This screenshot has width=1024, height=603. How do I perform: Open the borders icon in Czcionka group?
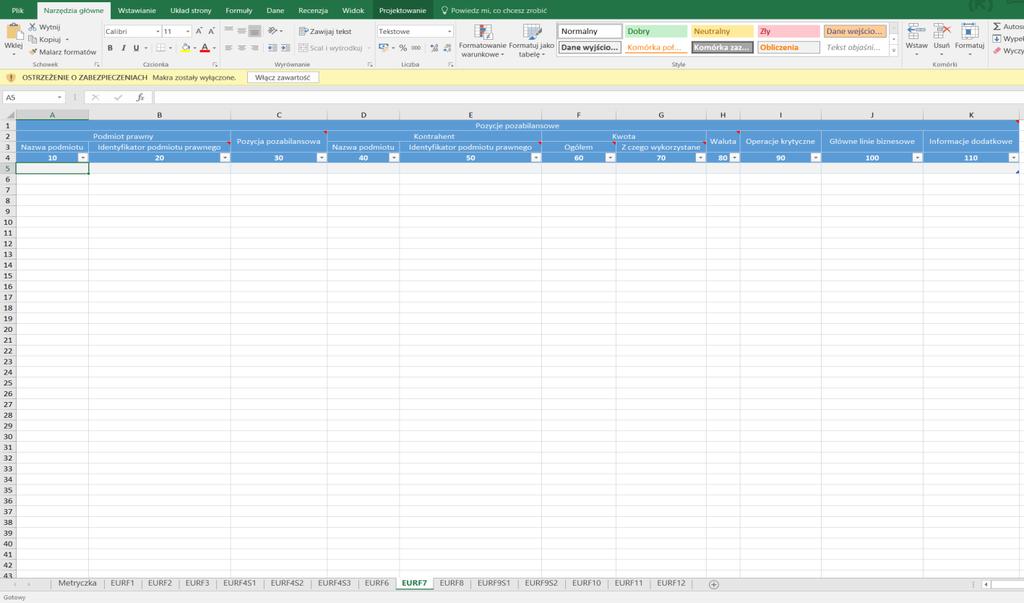[161, 48]
